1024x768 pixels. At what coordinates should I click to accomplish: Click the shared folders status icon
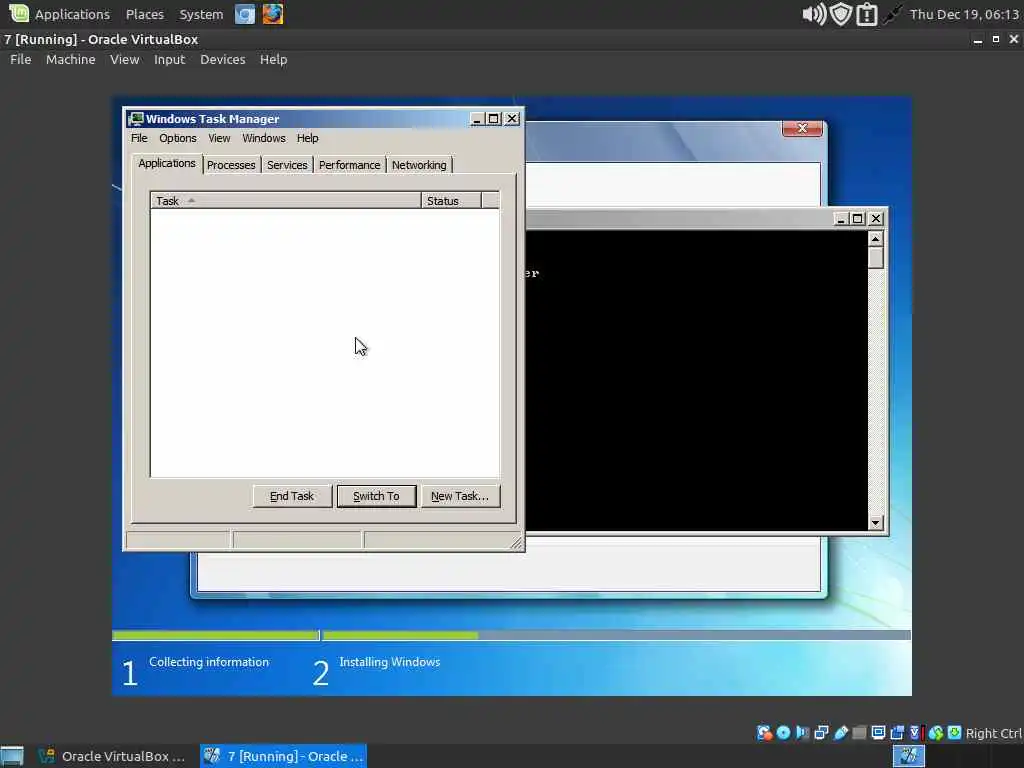coord(859,733)
